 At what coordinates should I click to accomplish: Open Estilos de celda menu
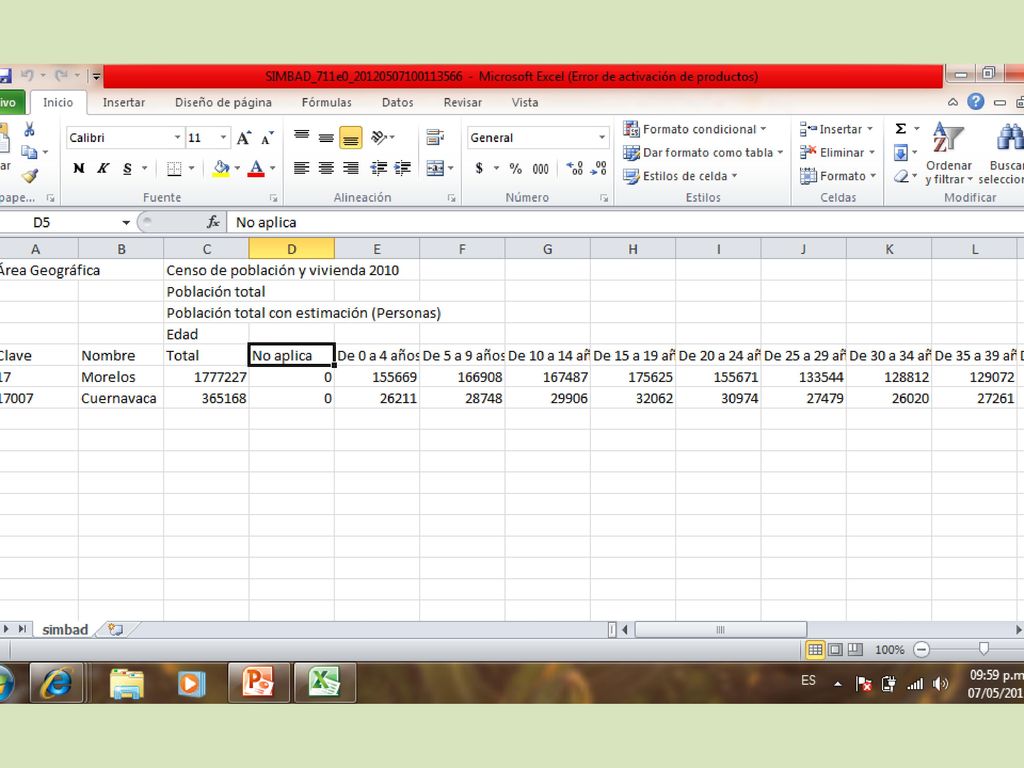(x=680, y=176)
